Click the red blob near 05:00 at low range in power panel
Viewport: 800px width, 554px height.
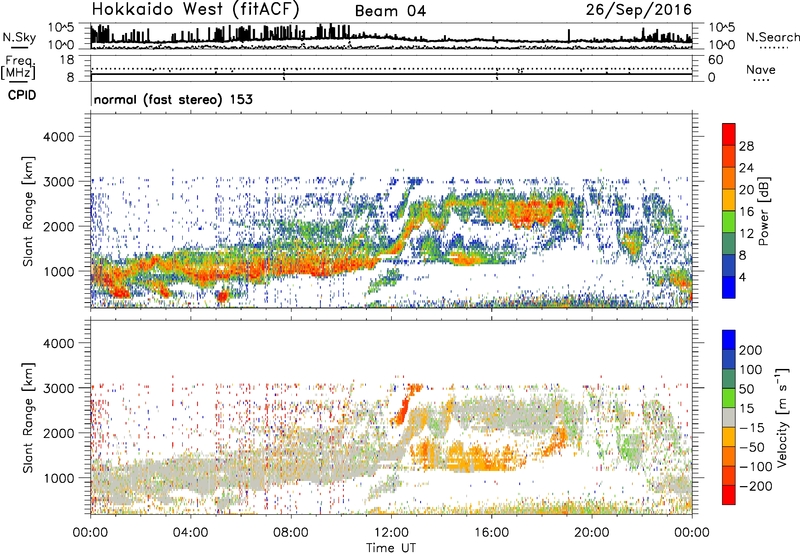coord(222,296)
